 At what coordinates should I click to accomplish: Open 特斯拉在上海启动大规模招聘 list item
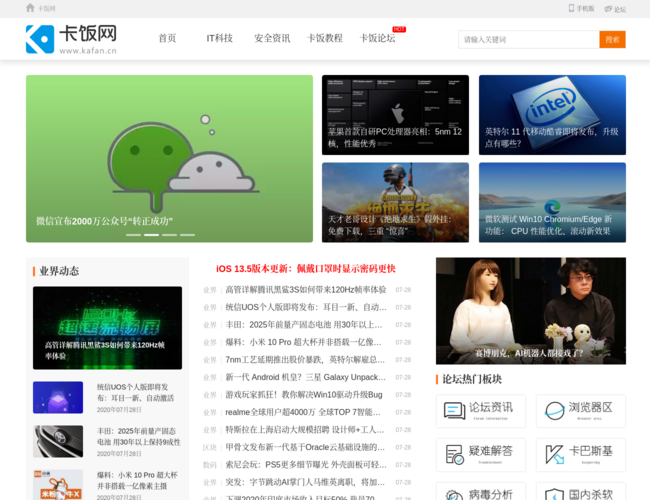click(x=305, y=430)
